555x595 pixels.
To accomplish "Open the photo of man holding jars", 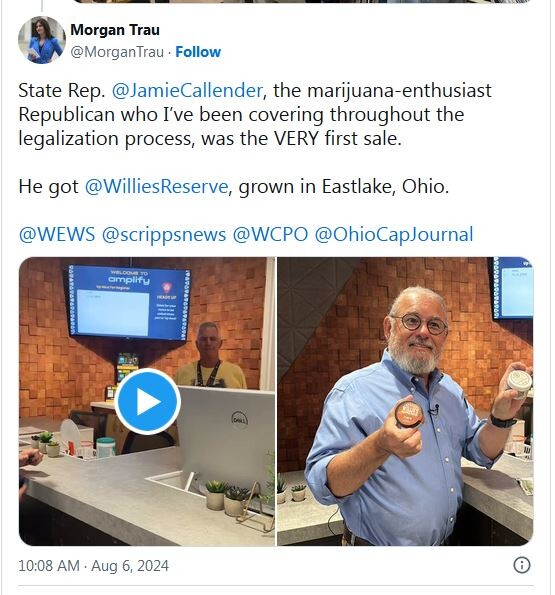I will tap(405, 401).
